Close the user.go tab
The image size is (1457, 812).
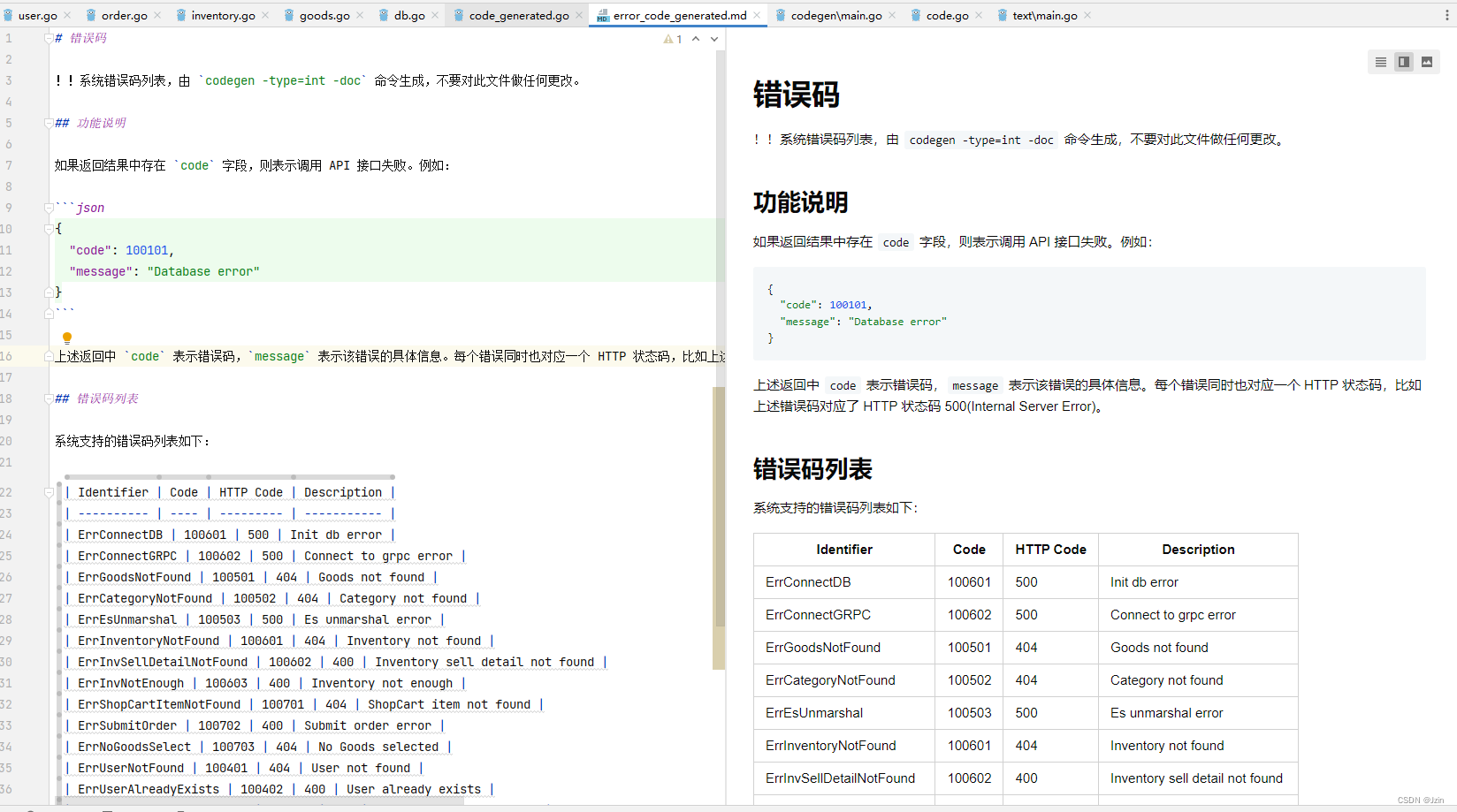pos(68,15)
